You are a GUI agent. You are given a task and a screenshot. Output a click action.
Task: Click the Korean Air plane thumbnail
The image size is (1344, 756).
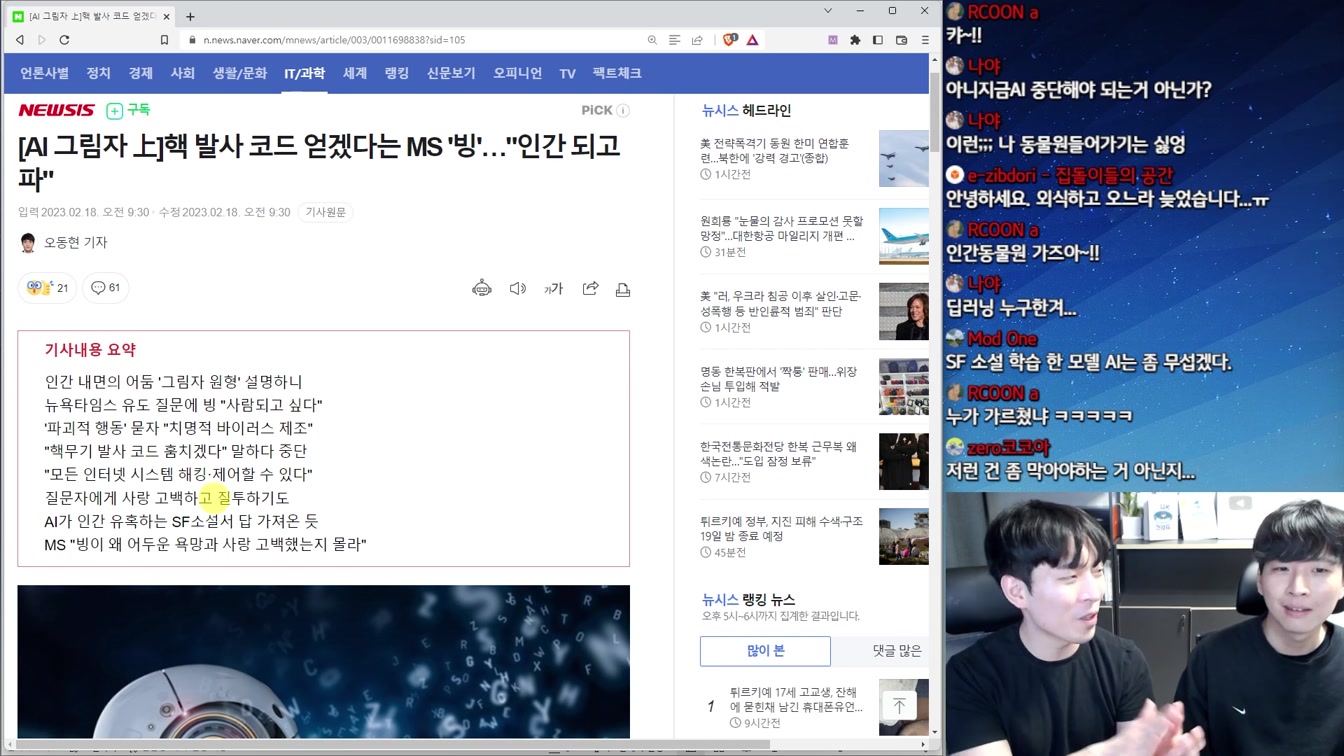coord(904,236)
